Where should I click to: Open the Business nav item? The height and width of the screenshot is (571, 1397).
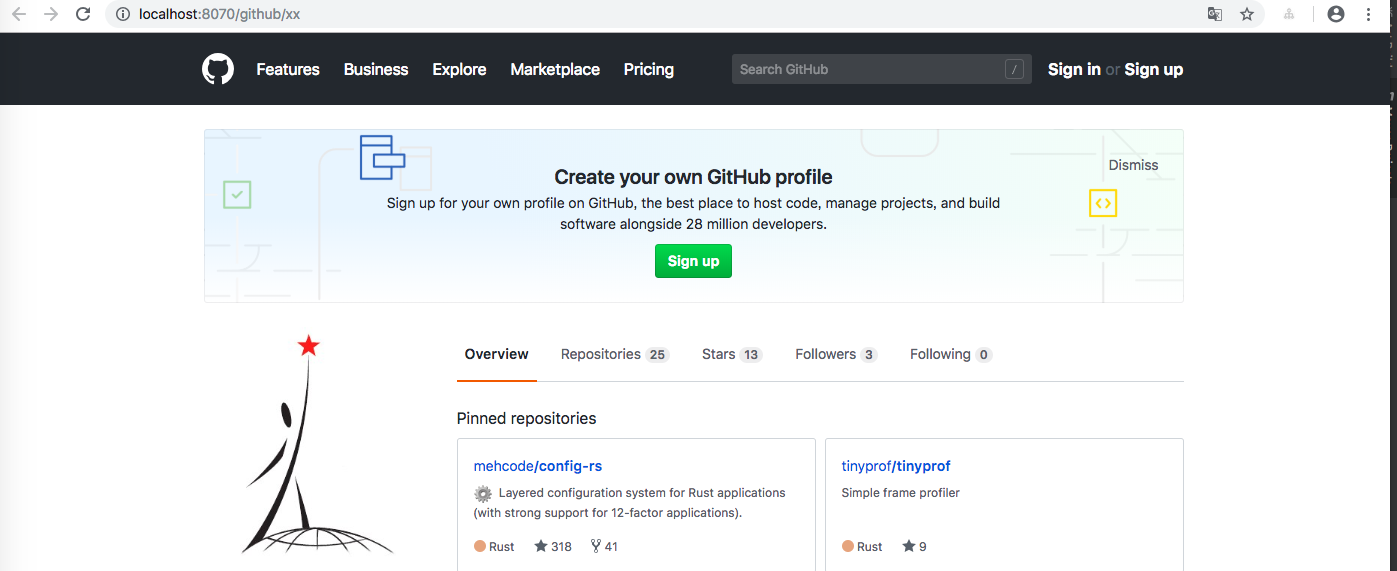click(376, 69)
